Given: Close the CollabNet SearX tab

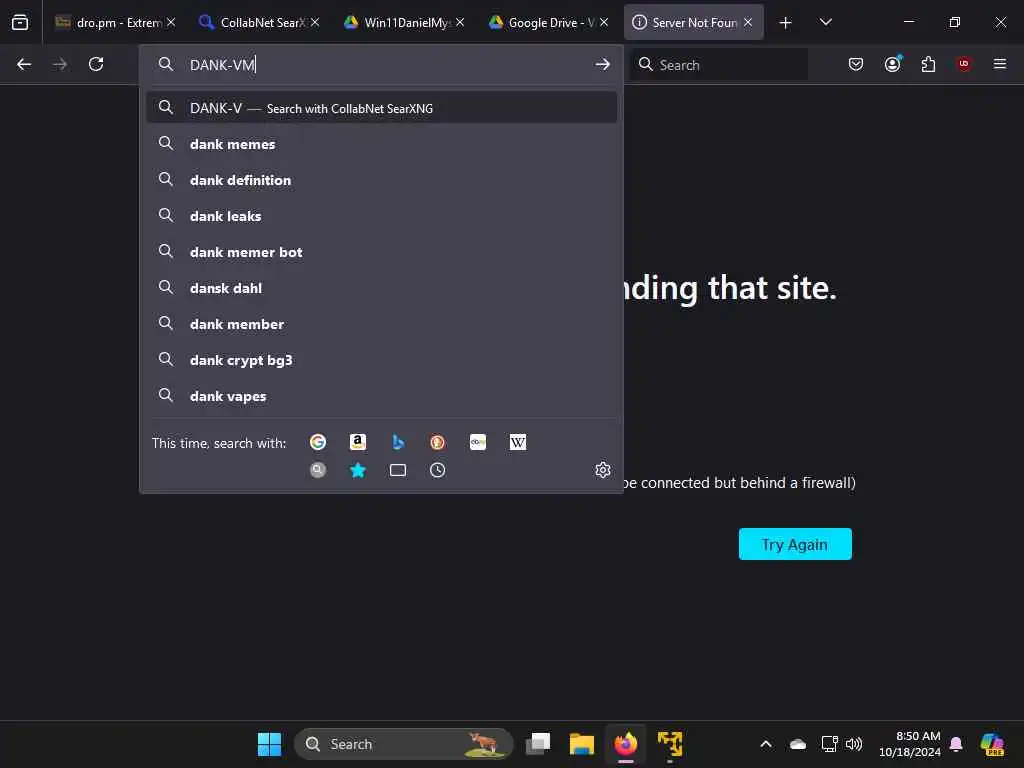Looking at the screenshot, I should tap(315, 22).
